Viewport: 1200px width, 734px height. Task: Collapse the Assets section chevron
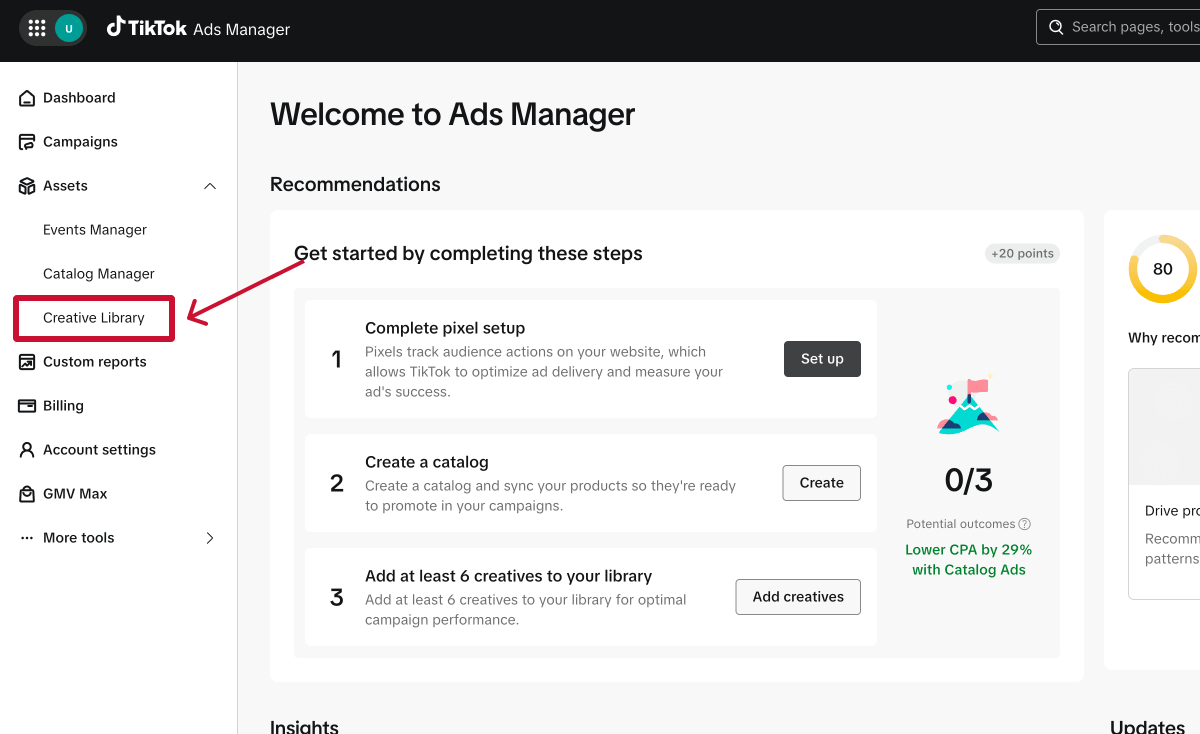[x=210, y=186]
